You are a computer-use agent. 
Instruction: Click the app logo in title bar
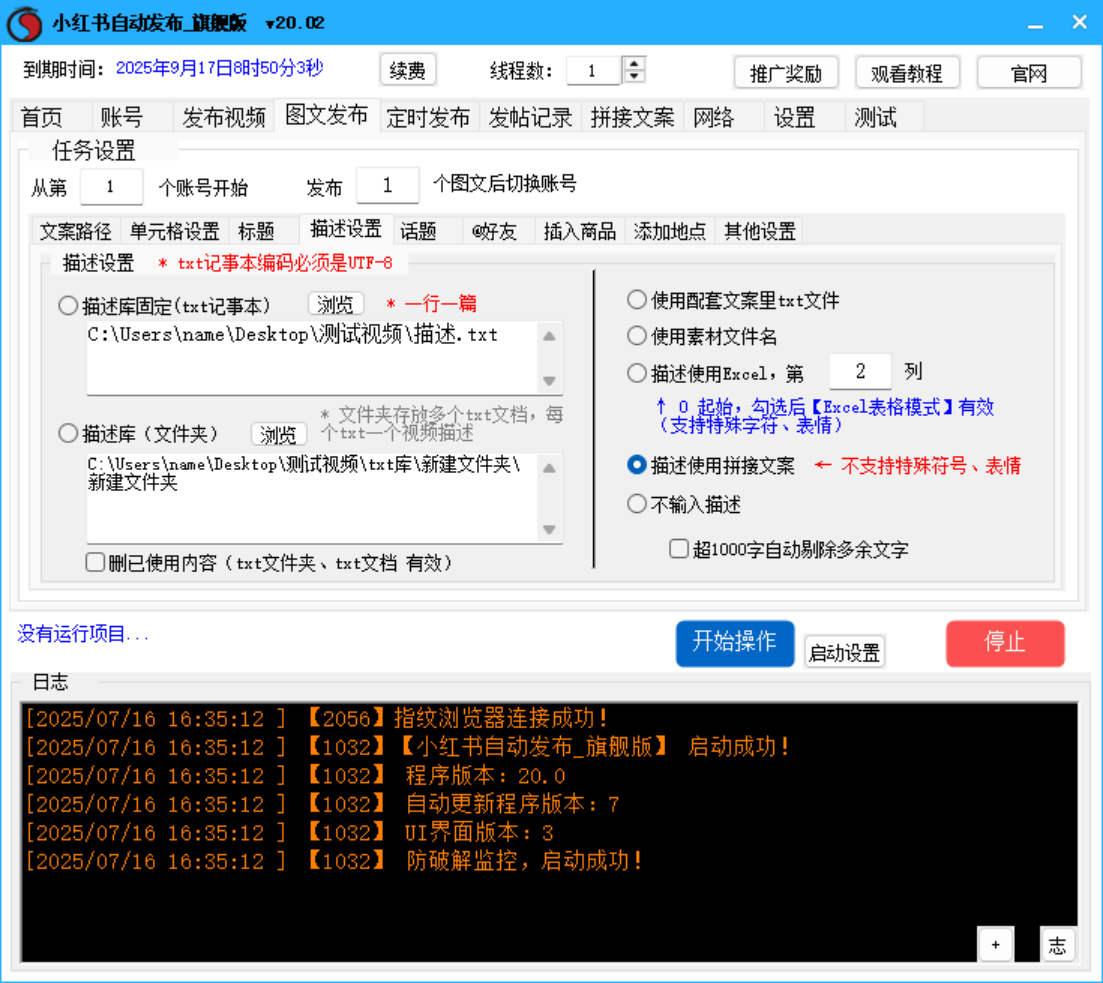coord(25,23)
